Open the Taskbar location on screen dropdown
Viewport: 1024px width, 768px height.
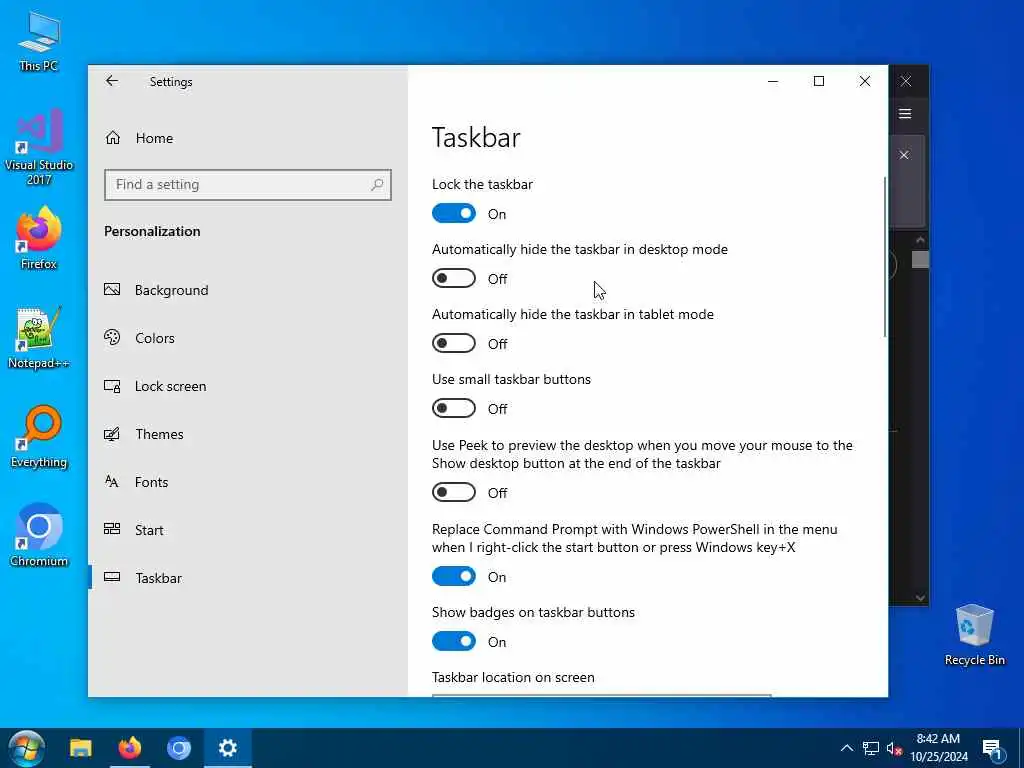tap(601, 696)
